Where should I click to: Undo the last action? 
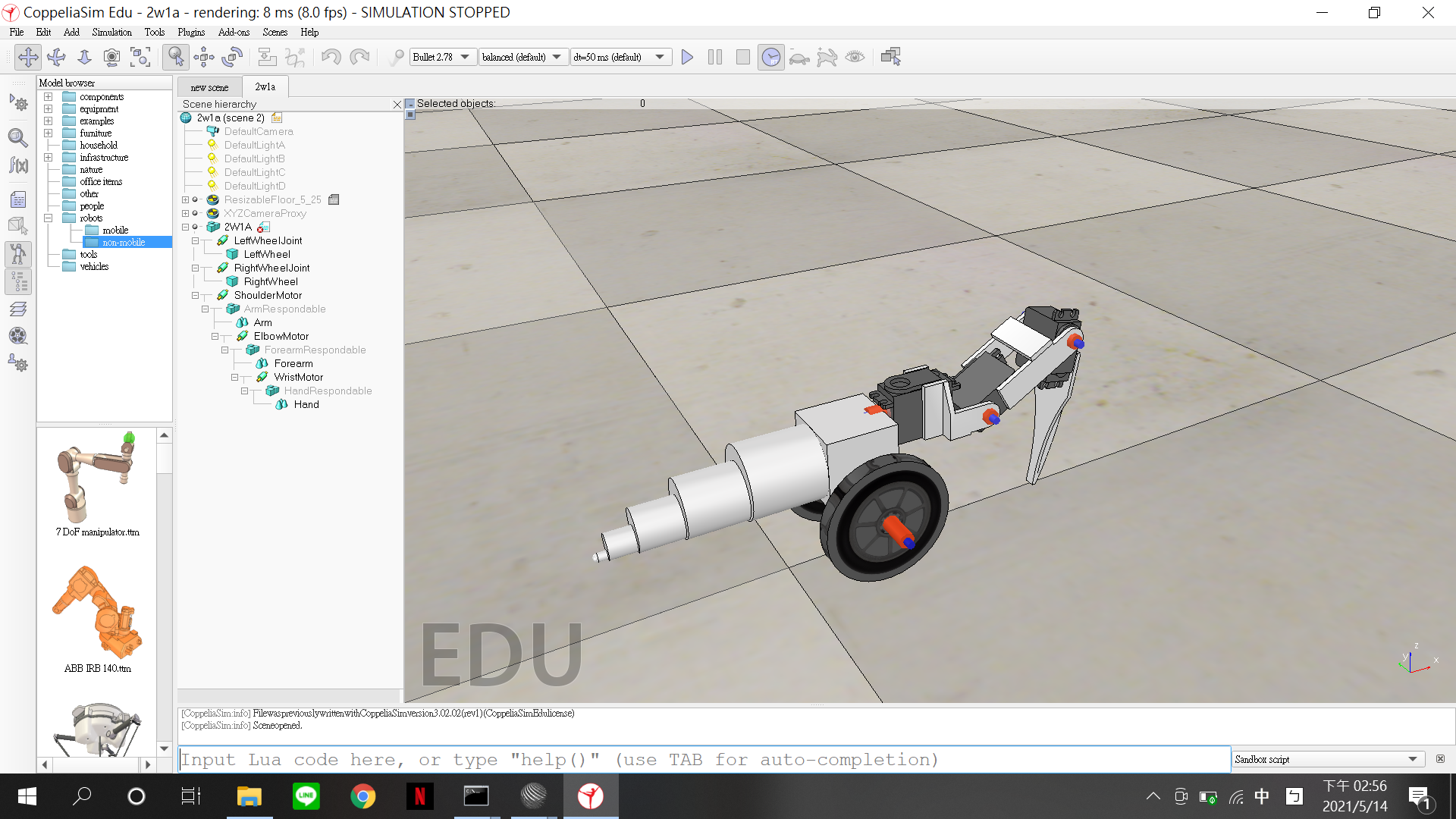click(331, 57)
